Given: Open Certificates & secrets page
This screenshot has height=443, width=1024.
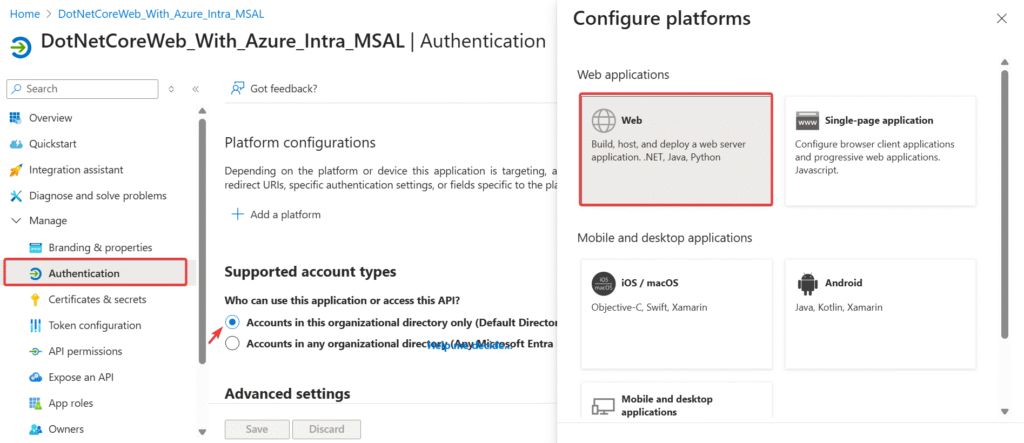Looking at the screenshot, I should coord(97,299).
